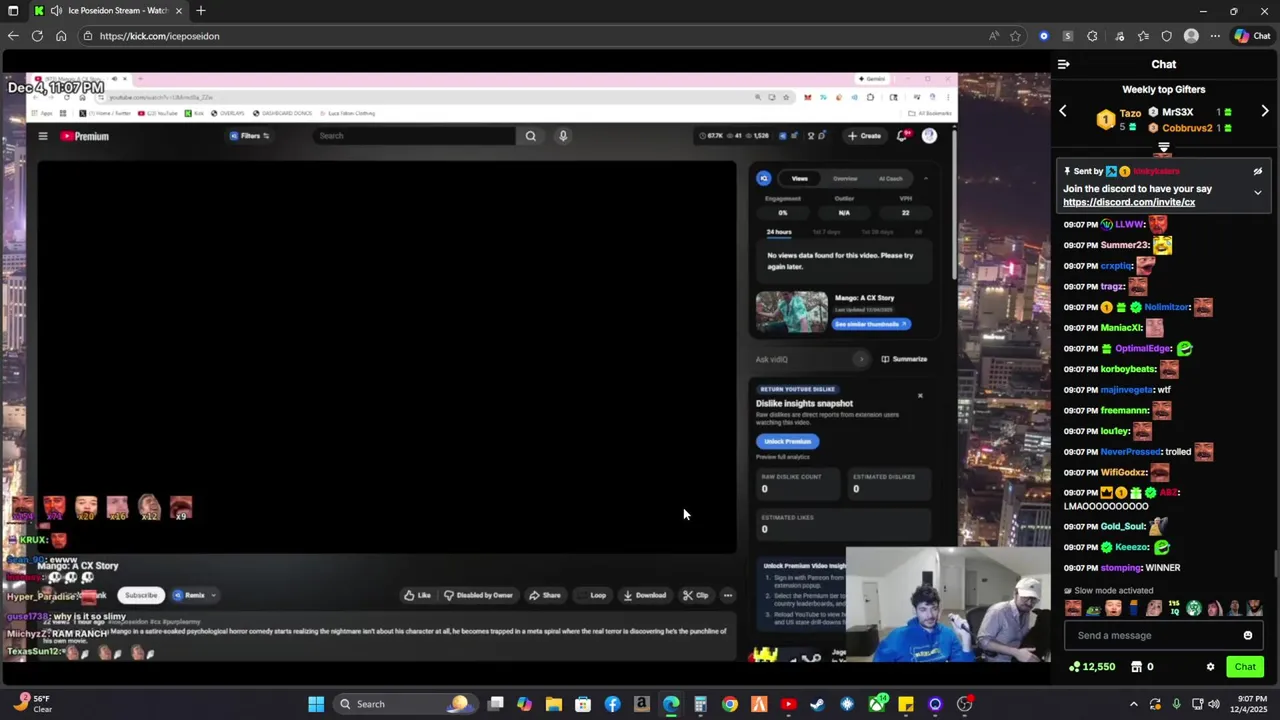Open Windows Start menu

coord(316,704)
